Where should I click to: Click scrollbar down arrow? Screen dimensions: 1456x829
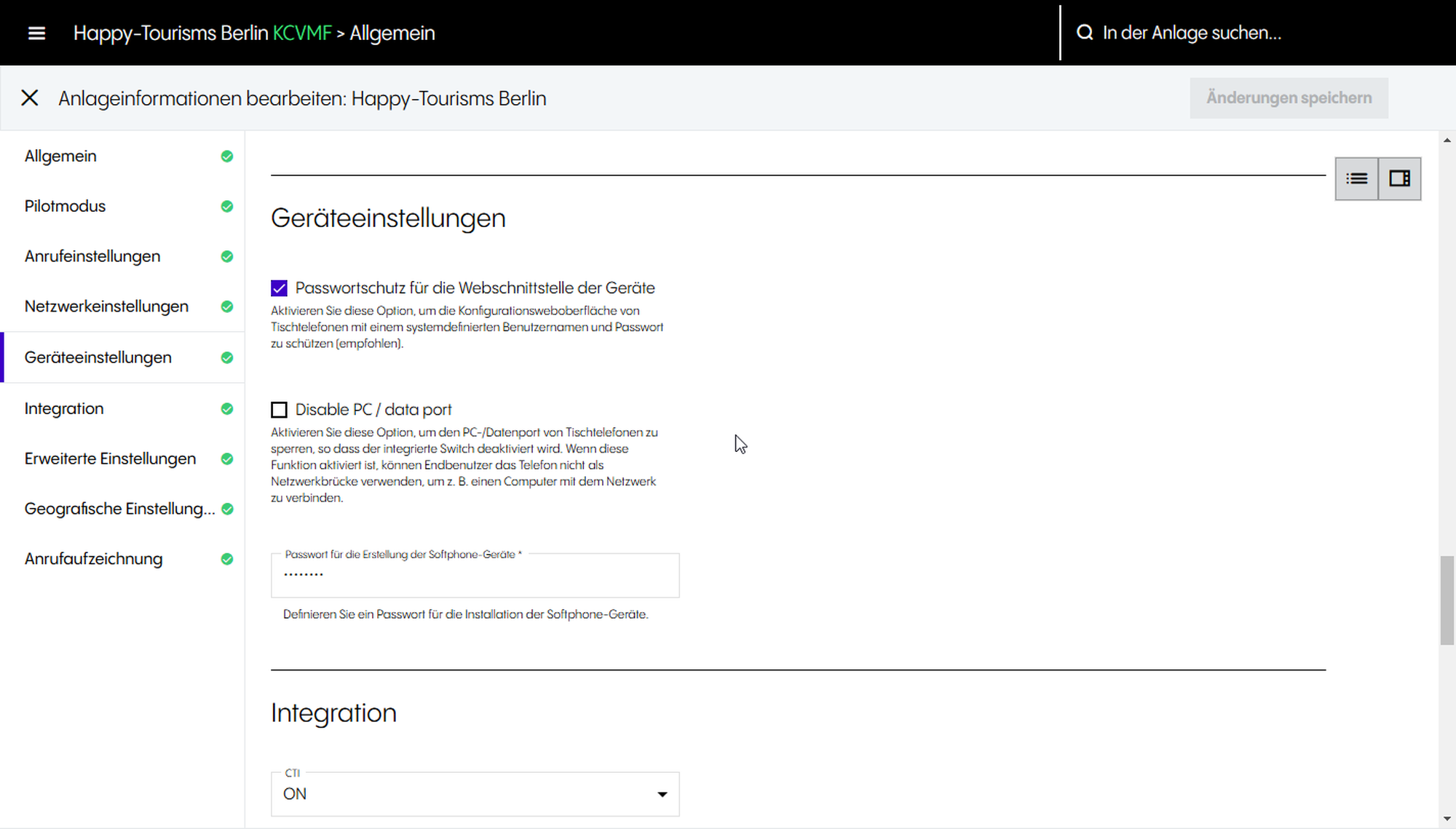[x=1447, y=820]
